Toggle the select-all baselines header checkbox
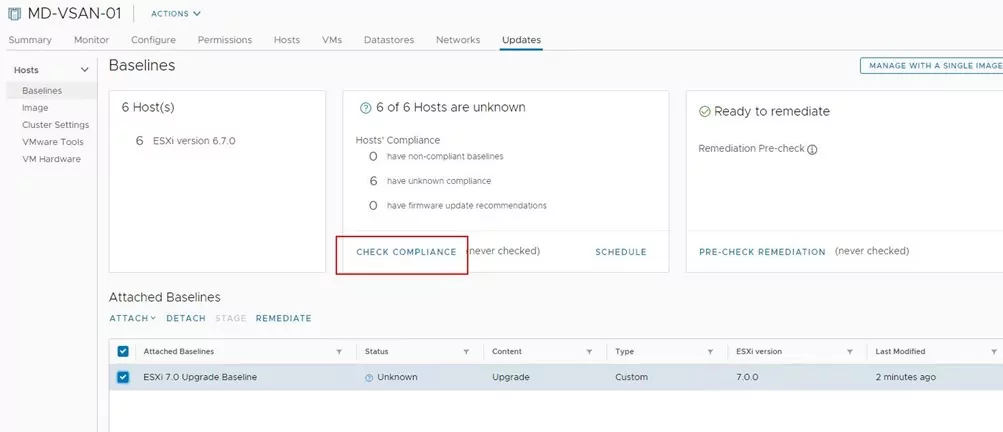This screenshot has height=432, width=1003. tap(123, 351)
